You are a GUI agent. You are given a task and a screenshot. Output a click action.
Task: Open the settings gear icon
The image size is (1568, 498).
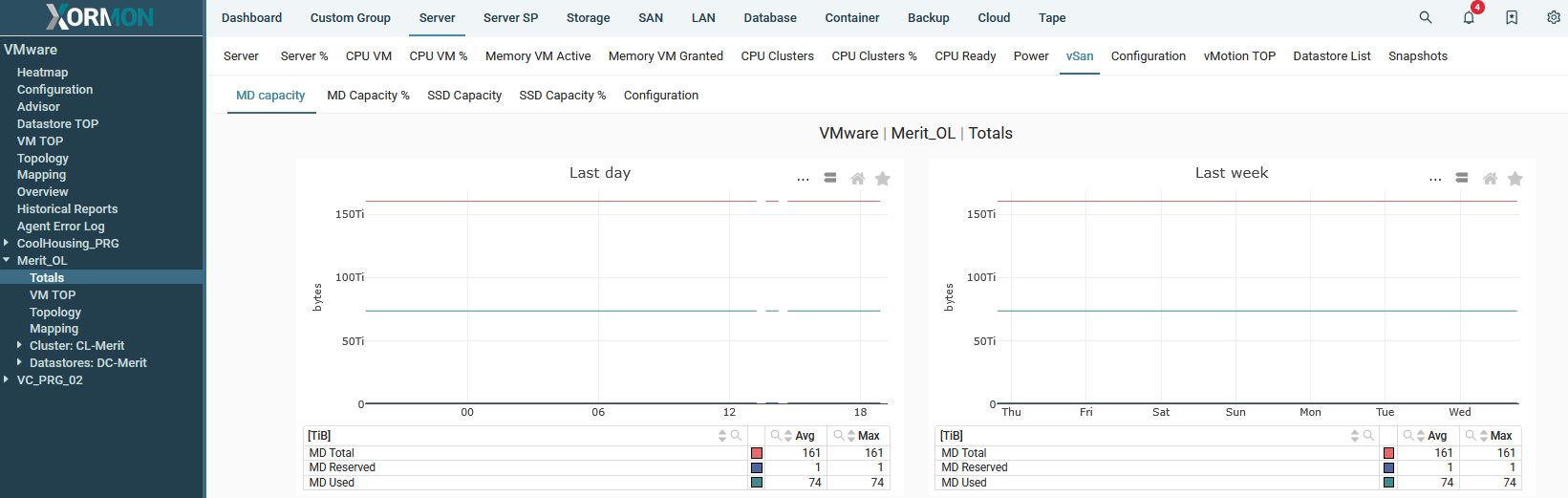[1554, 17]
